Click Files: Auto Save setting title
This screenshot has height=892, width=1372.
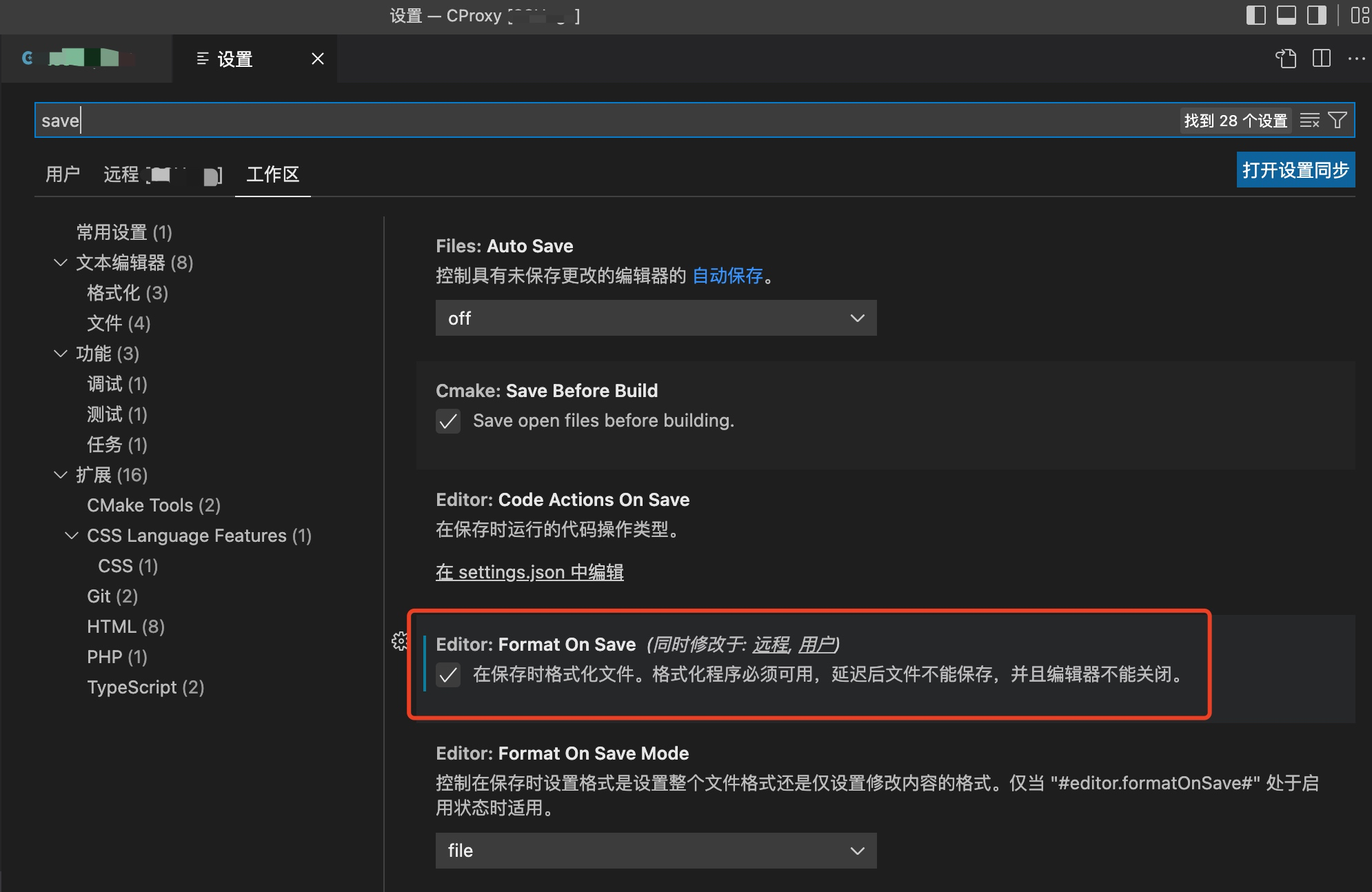click(505, 246)
